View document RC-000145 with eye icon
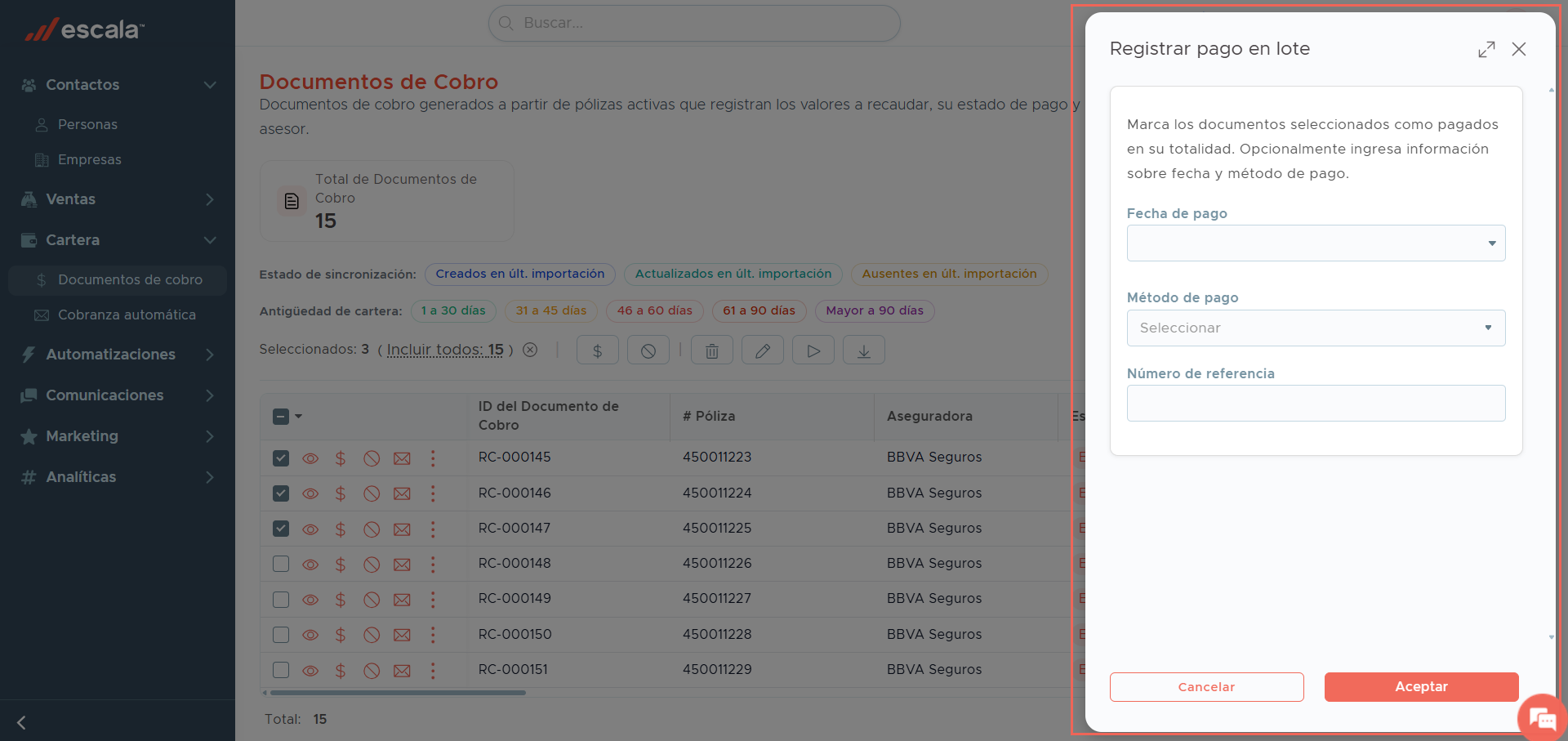1568x741 pixels. (310, 458)
